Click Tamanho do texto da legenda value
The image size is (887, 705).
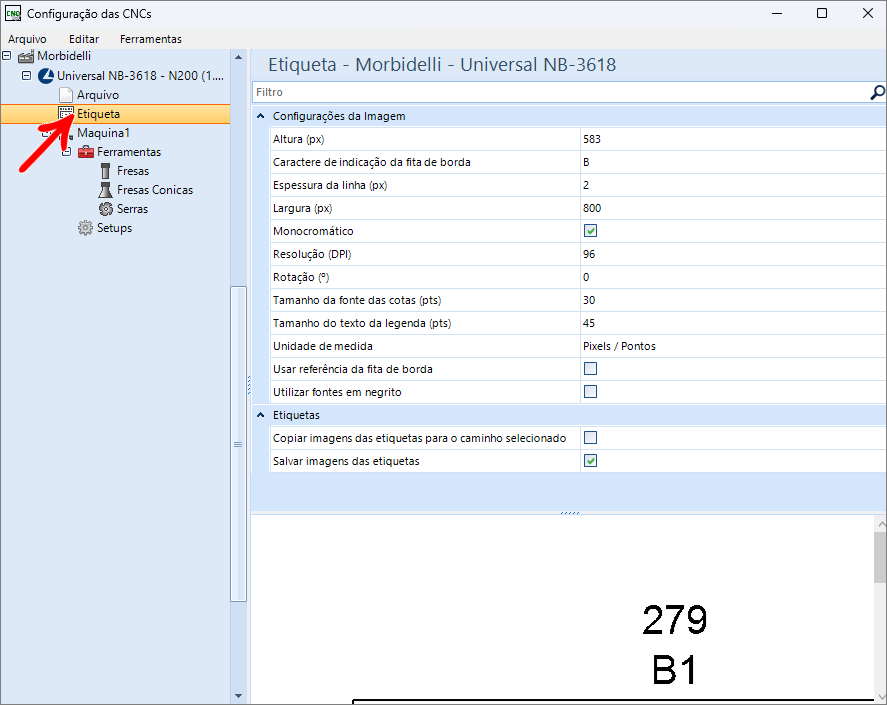click(733, 323)
